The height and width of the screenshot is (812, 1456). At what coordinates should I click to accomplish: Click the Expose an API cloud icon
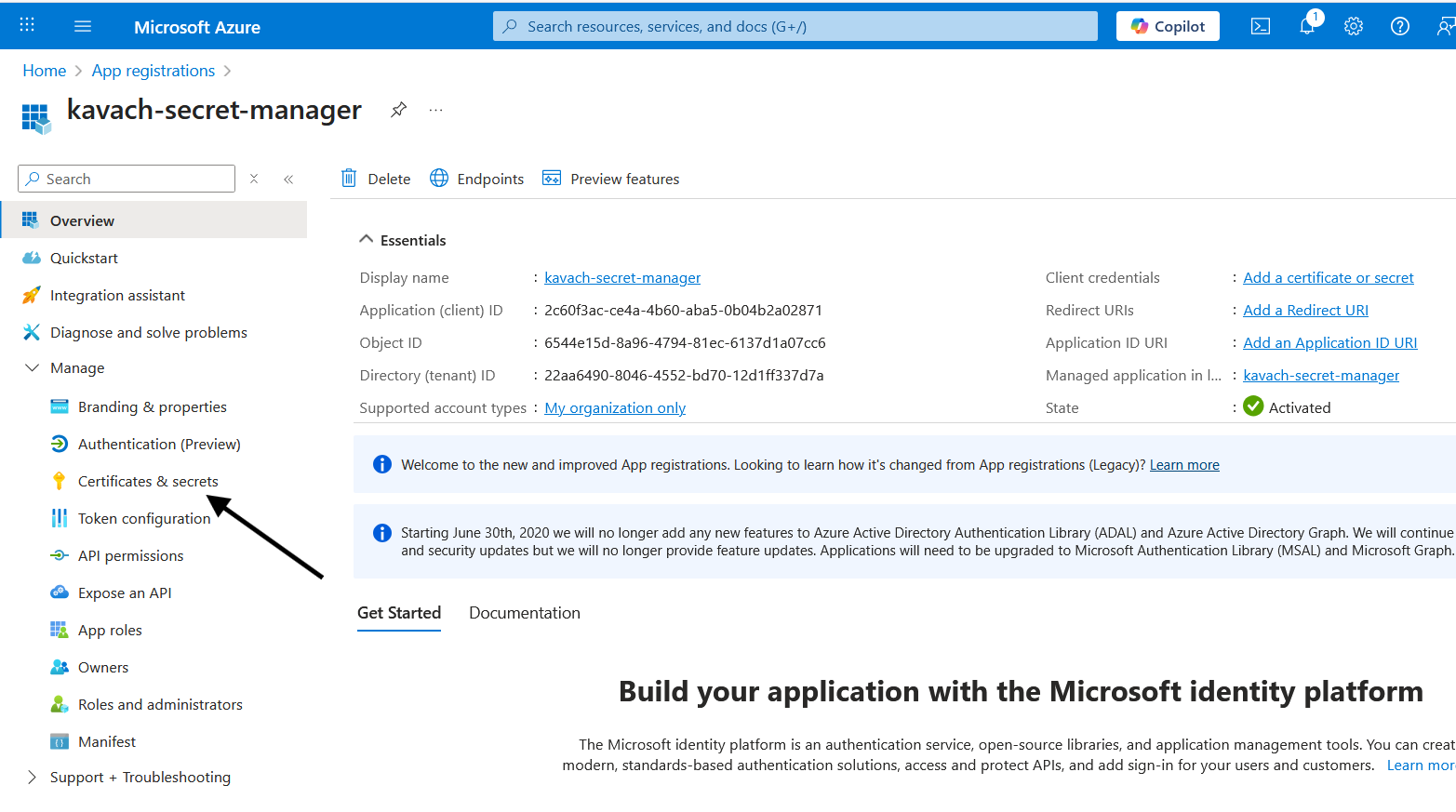point(60,592)
